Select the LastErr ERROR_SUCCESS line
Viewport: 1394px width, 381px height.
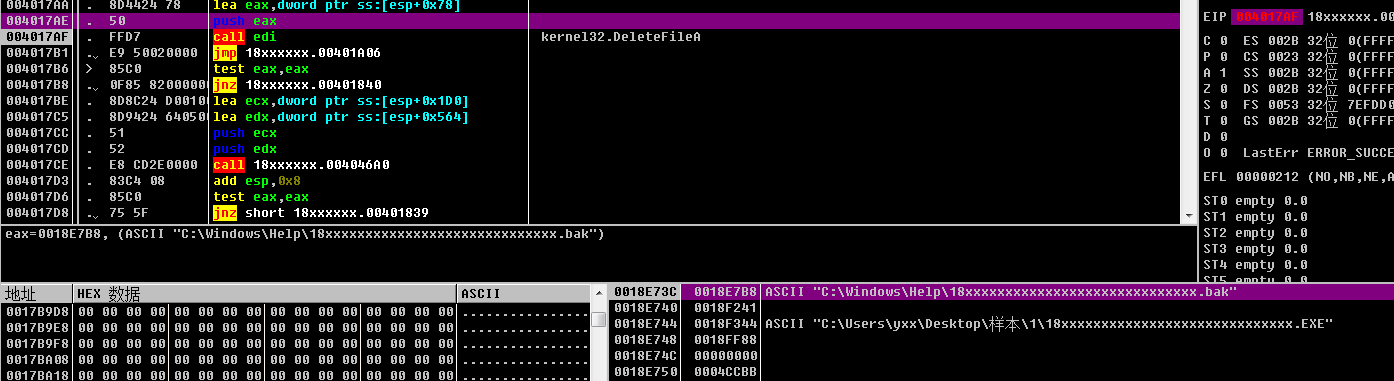tap(1318, 153)
